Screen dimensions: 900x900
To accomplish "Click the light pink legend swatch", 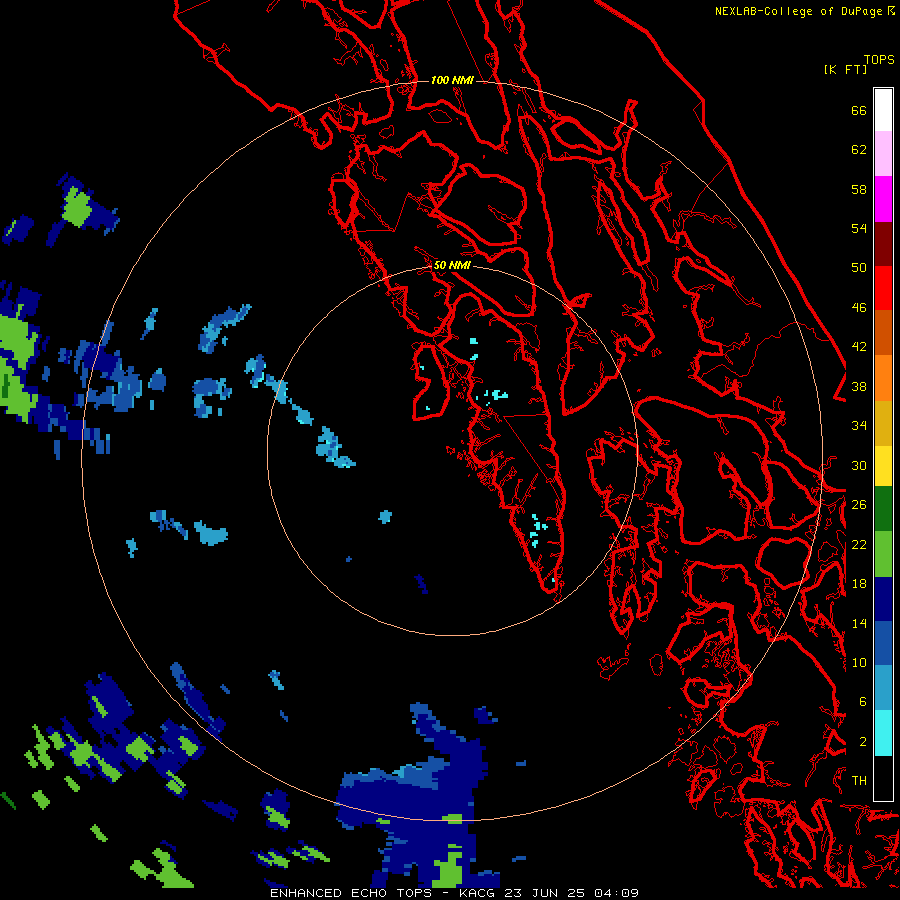I will pyautogui.click(x=883, y=154).
